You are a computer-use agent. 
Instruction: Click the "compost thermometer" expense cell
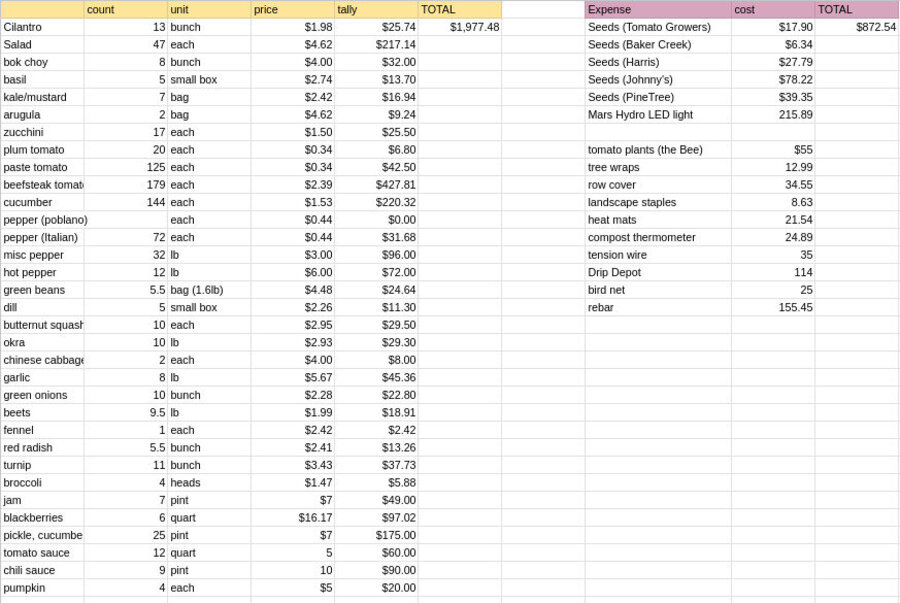(657, 237)
